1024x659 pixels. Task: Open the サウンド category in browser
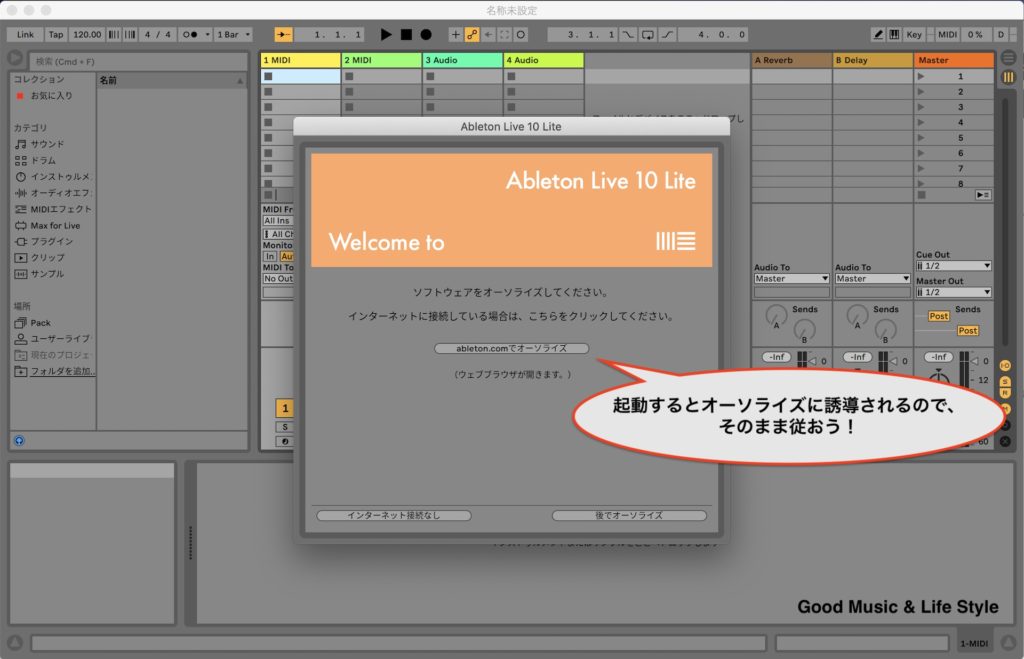tap(47, 144)
